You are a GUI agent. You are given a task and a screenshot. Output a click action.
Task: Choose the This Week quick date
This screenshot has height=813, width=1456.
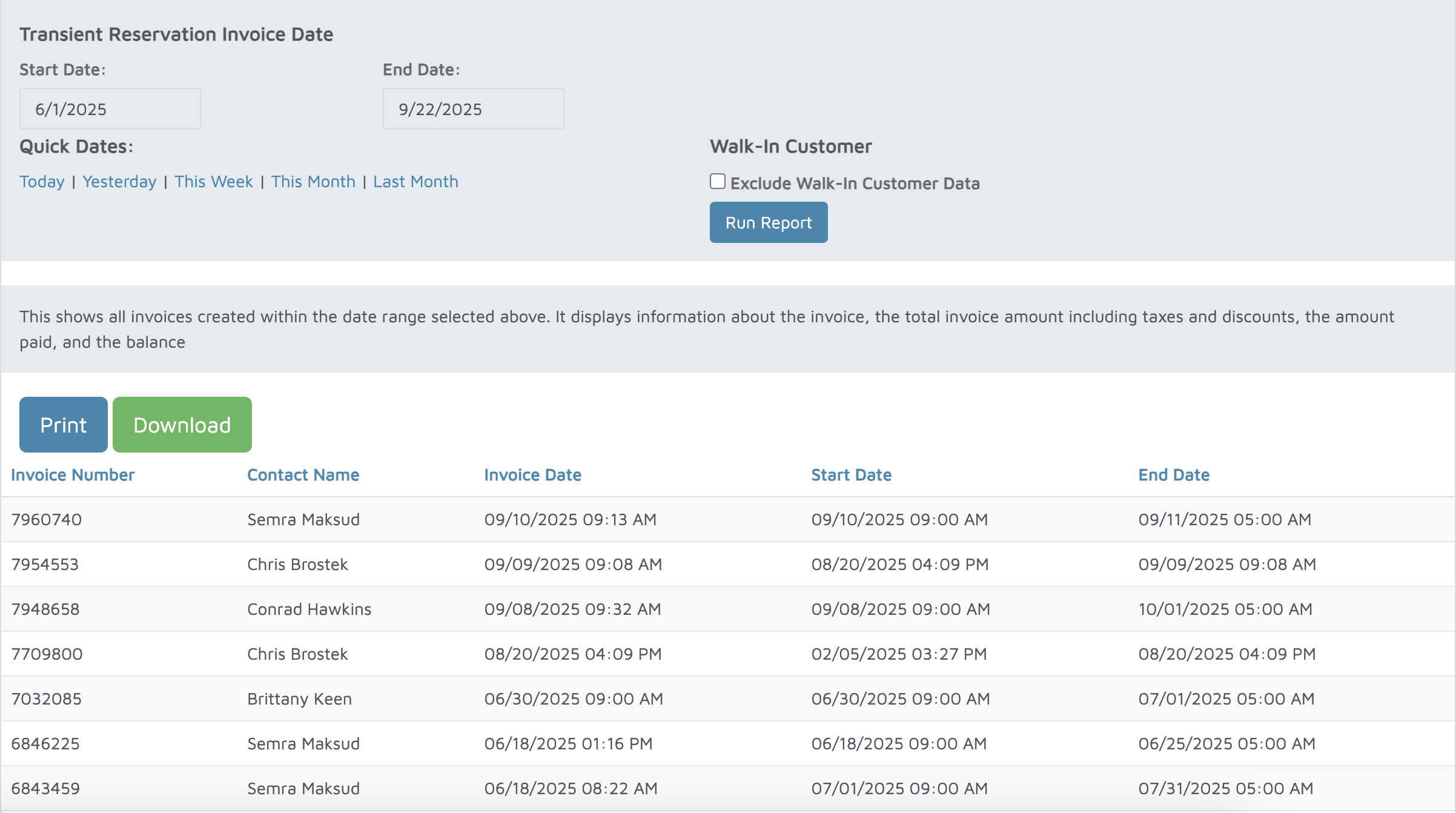tap(213, 182)
